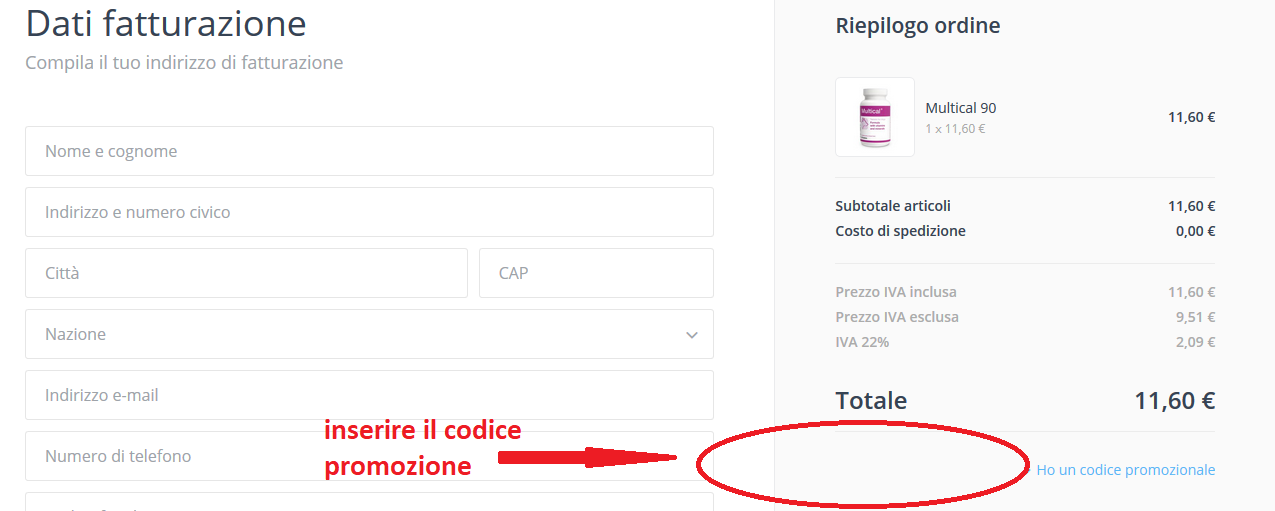This screenshot has width=1275, height=511.
Task: Click the red inserire il codice promozione text
Action: coord(422,448)
